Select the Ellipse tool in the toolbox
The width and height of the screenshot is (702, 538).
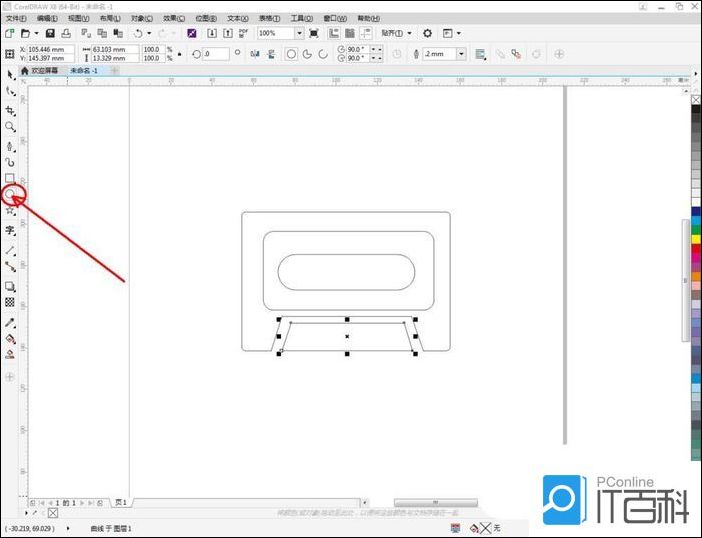[x=11, y=194]
